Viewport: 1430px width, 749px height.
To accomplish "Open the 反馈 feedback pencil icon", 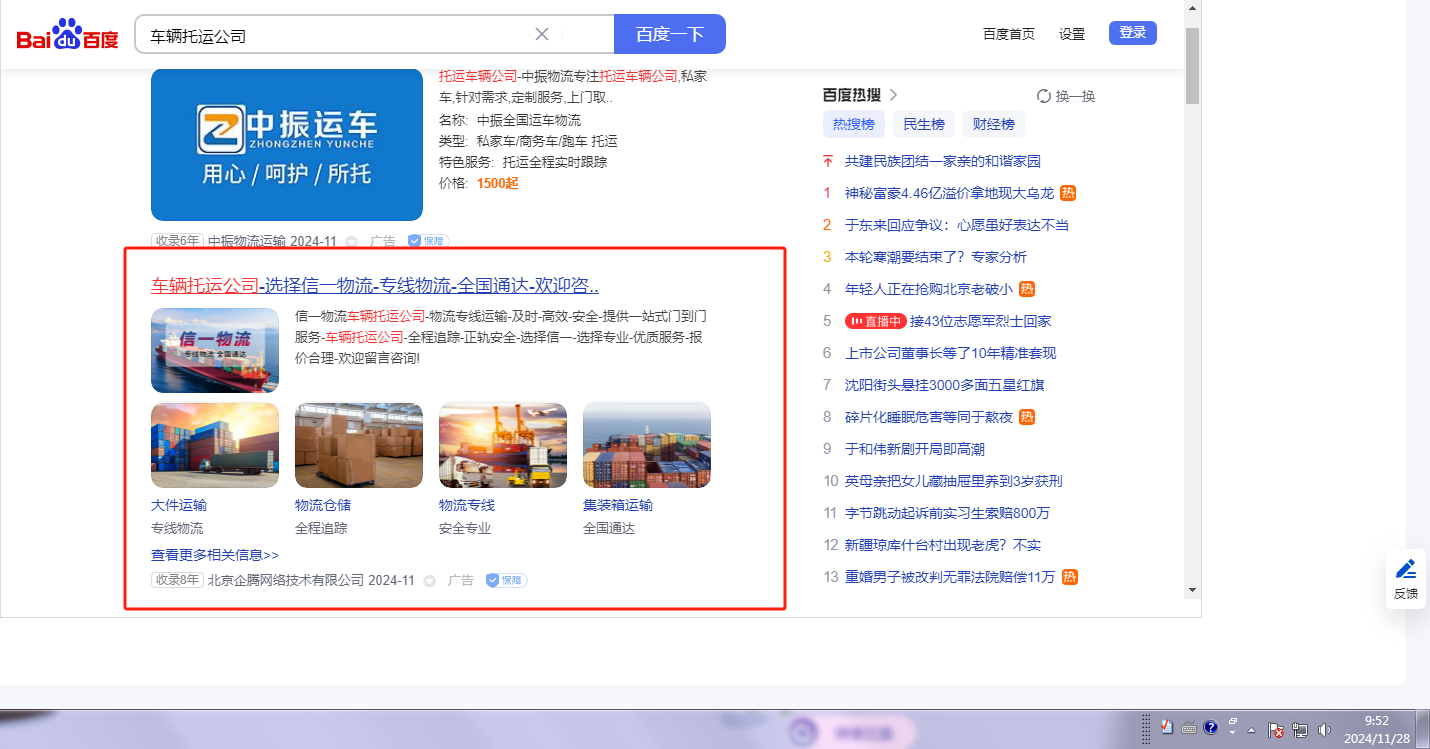I will [1406, 570].
